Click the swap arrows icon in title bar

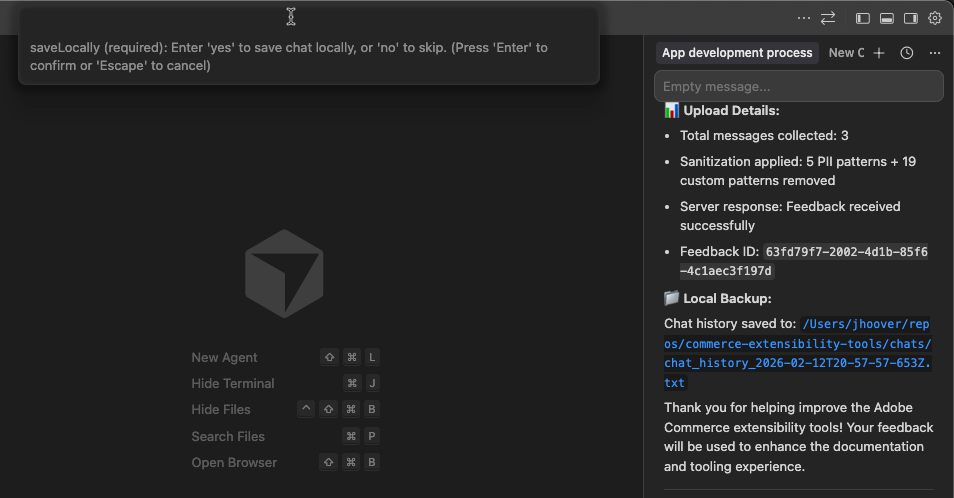(828, 18)
